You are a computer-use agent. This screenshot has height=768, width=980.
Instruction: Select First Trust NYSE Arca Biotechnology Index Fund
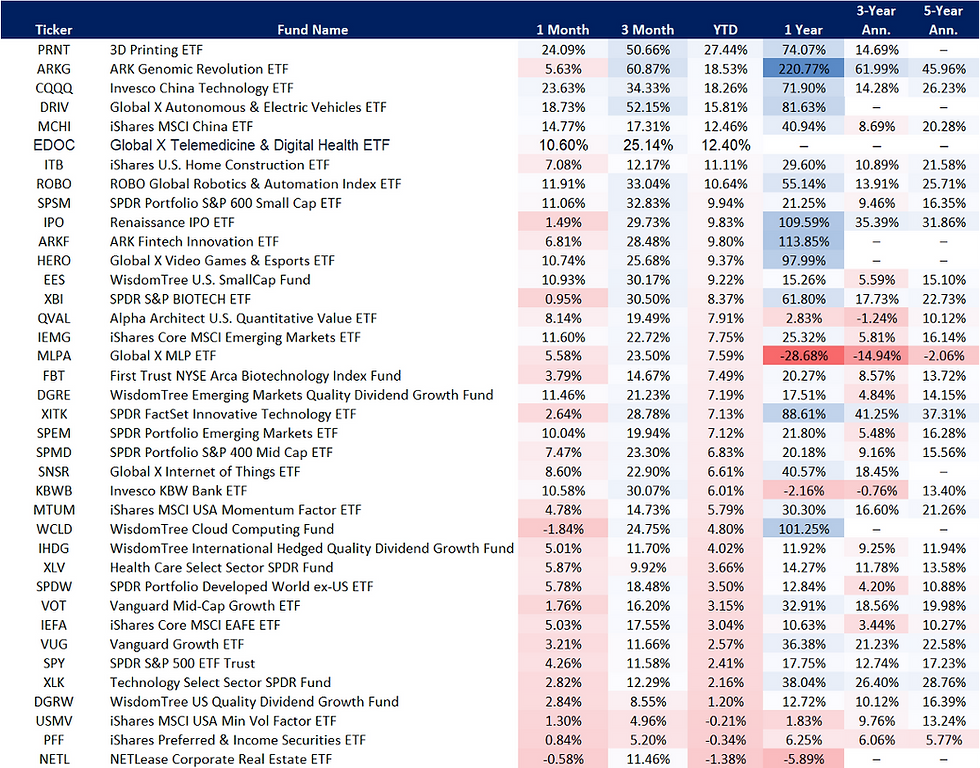[255, 376]
